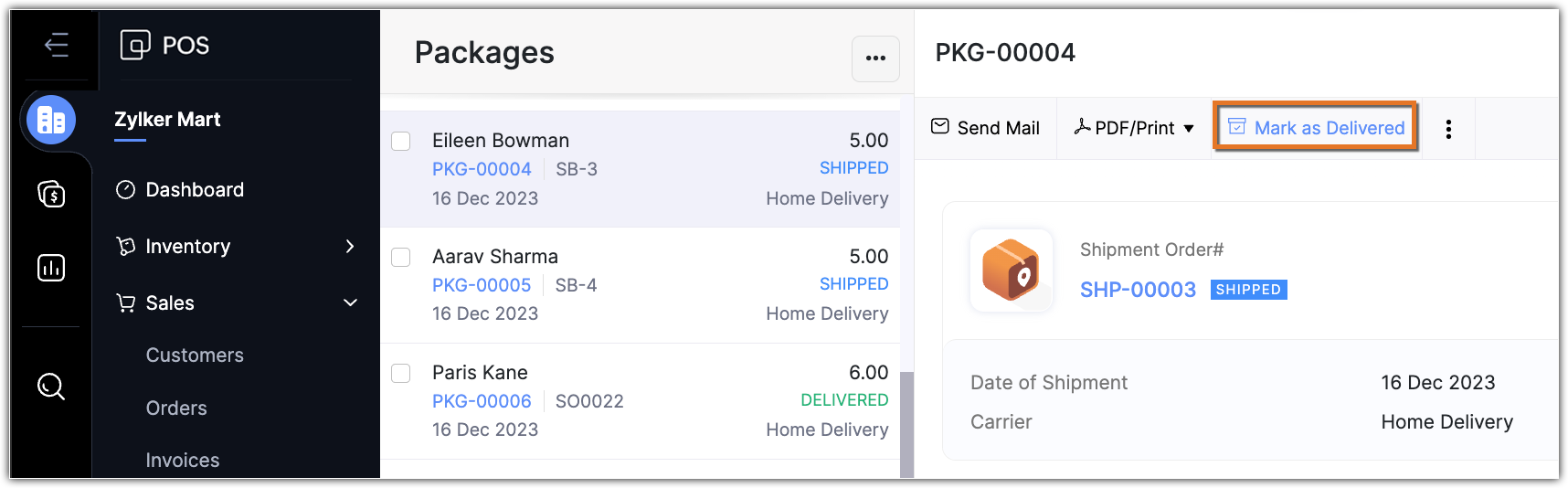Click the packages list scrollbar
Image resolution: width=1568 pixels, height=488 pixels.
point(906,423)
